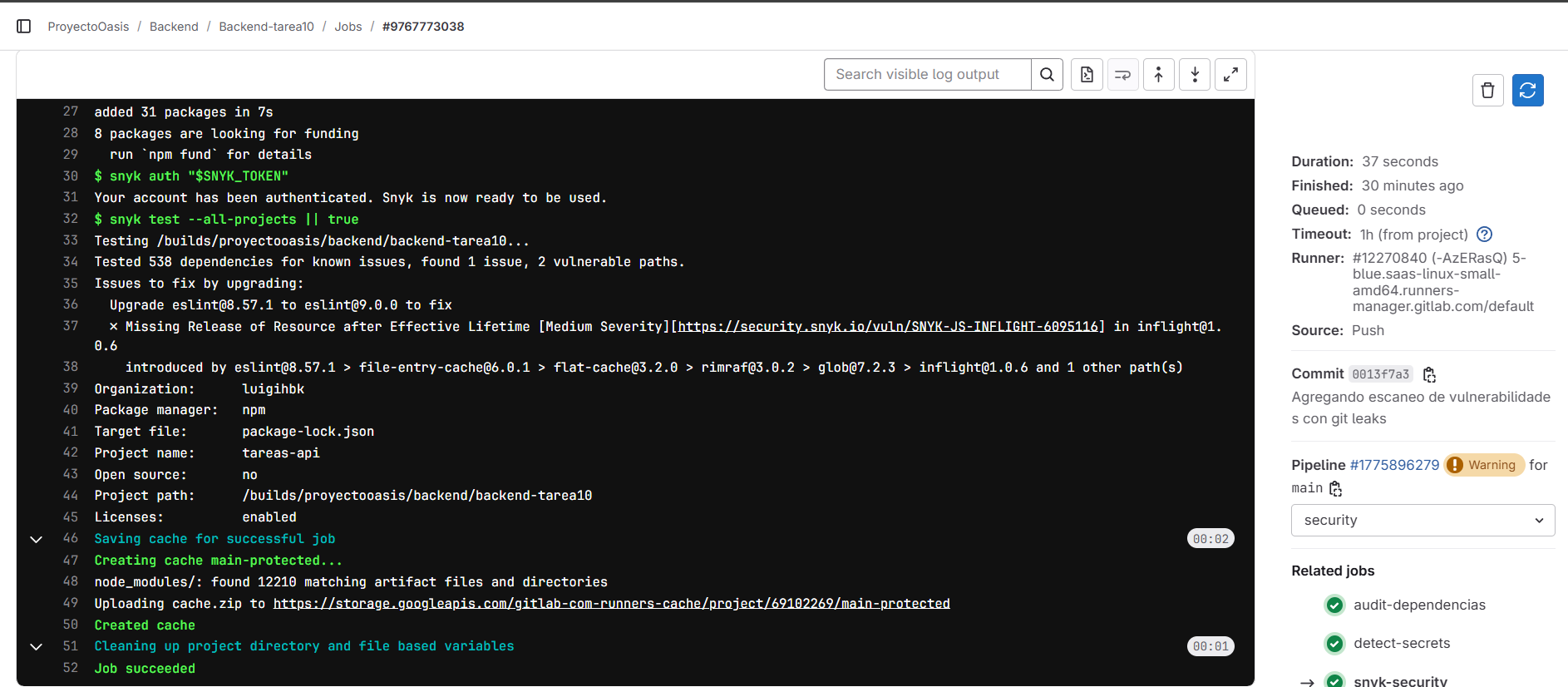Viewport: 1568px width, 687px height.
Task: Go to Backend breadcrumb
Action: [x=174, y=27]
